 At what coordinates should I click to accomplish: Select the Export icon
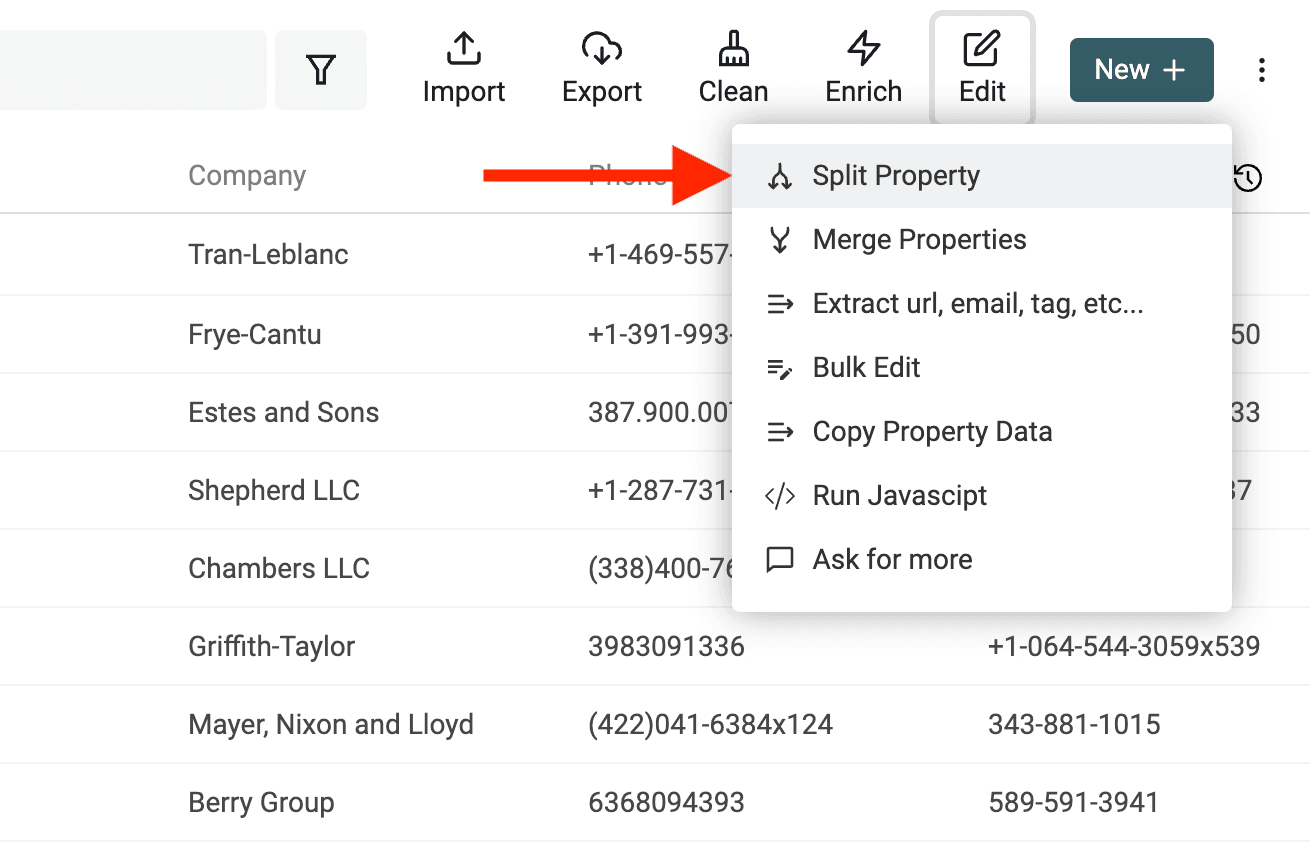[601, 65]
